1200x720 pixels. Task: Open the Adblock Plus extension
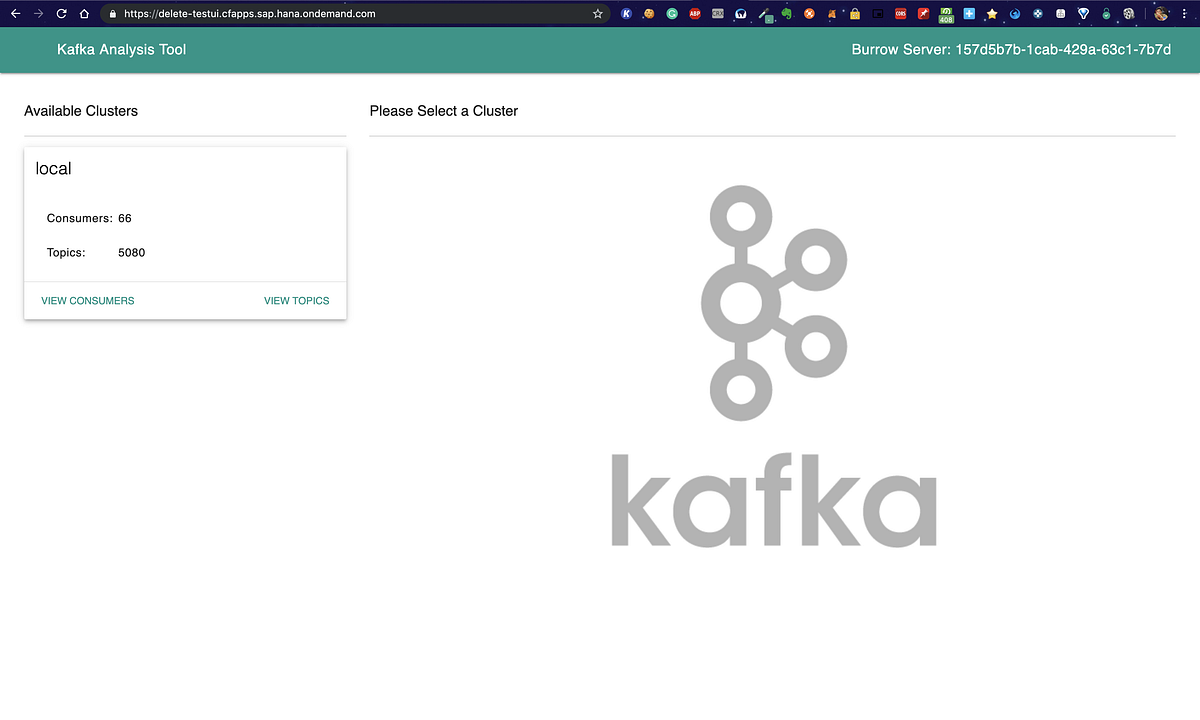click(x=694, y=14)
